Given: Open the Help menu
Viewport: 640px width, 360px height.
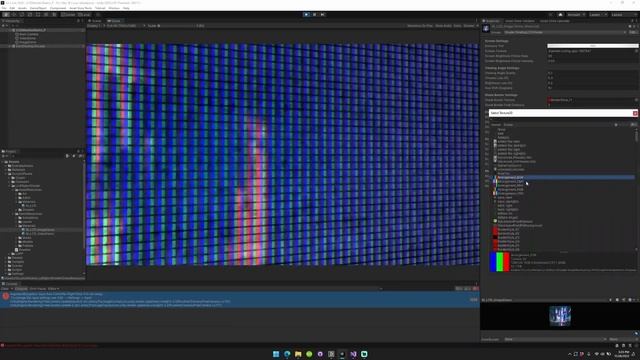Looking at the screenshot, I should (x=126, y=8).
